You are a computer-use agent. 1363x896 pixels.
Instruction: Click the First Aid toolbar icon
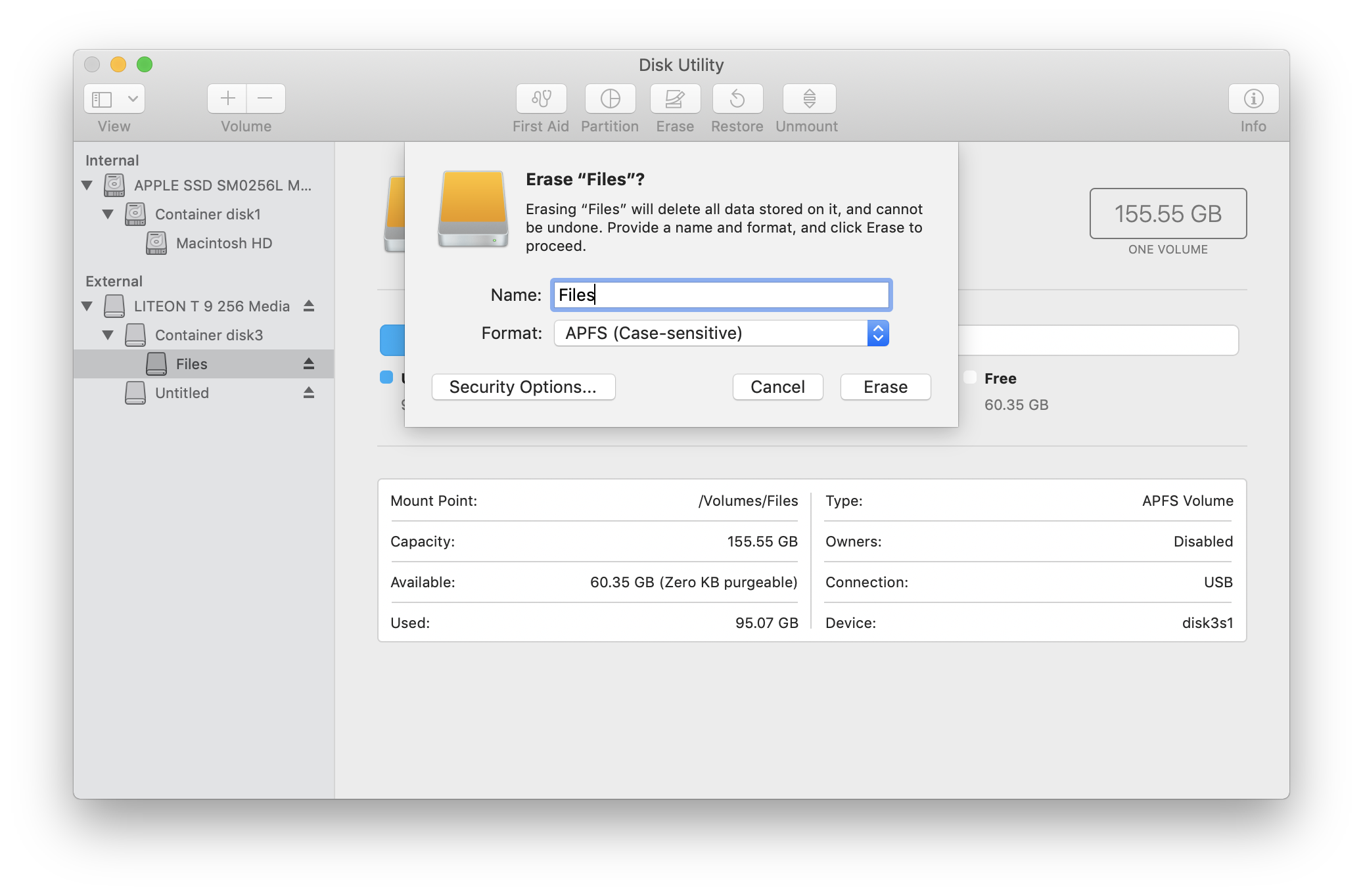[x=541, y=99]
